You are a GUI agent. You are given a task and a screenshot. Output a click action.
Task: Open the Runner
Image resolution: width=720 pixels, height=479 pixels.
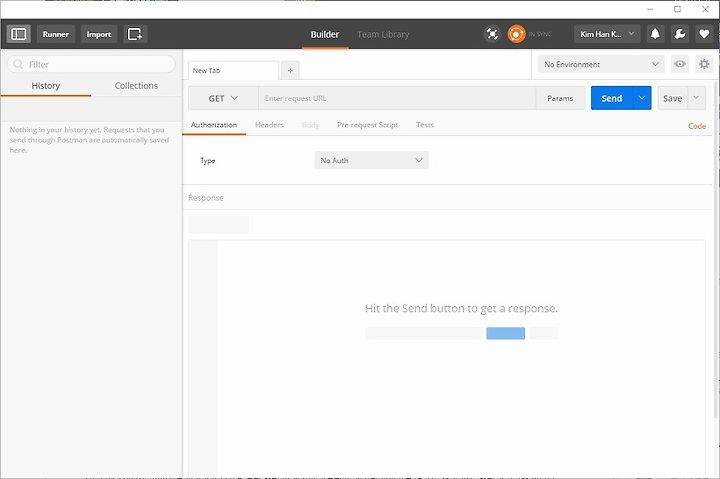[x=56, y=34]
